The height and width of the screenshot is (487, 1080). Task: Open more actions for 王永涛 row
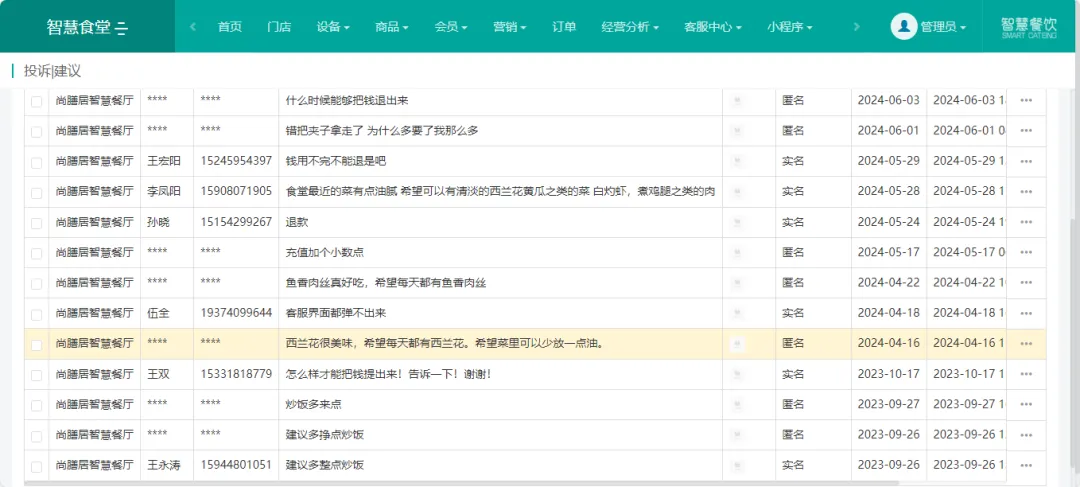[x=1026, y=466]
